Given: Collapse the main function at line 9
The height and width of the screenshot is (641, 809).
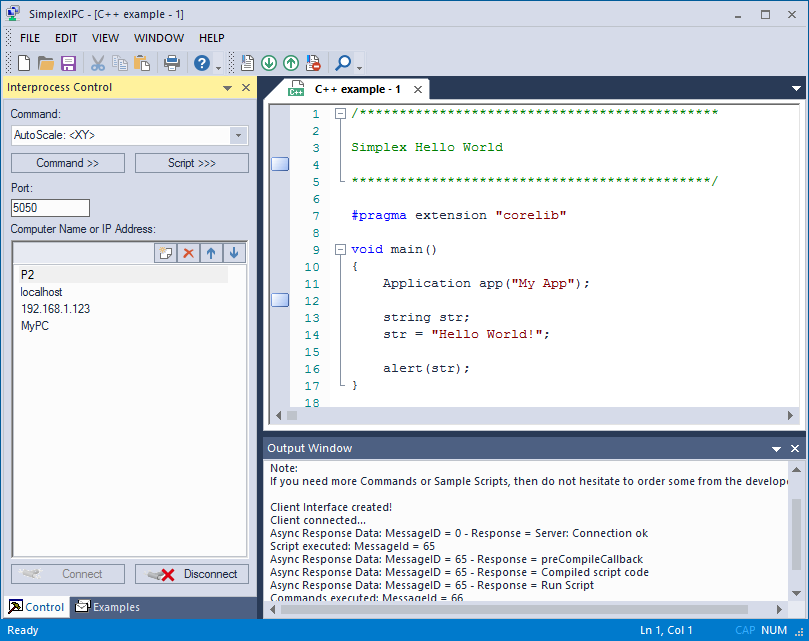Looking at the screenshot, I should click(340, 250).
